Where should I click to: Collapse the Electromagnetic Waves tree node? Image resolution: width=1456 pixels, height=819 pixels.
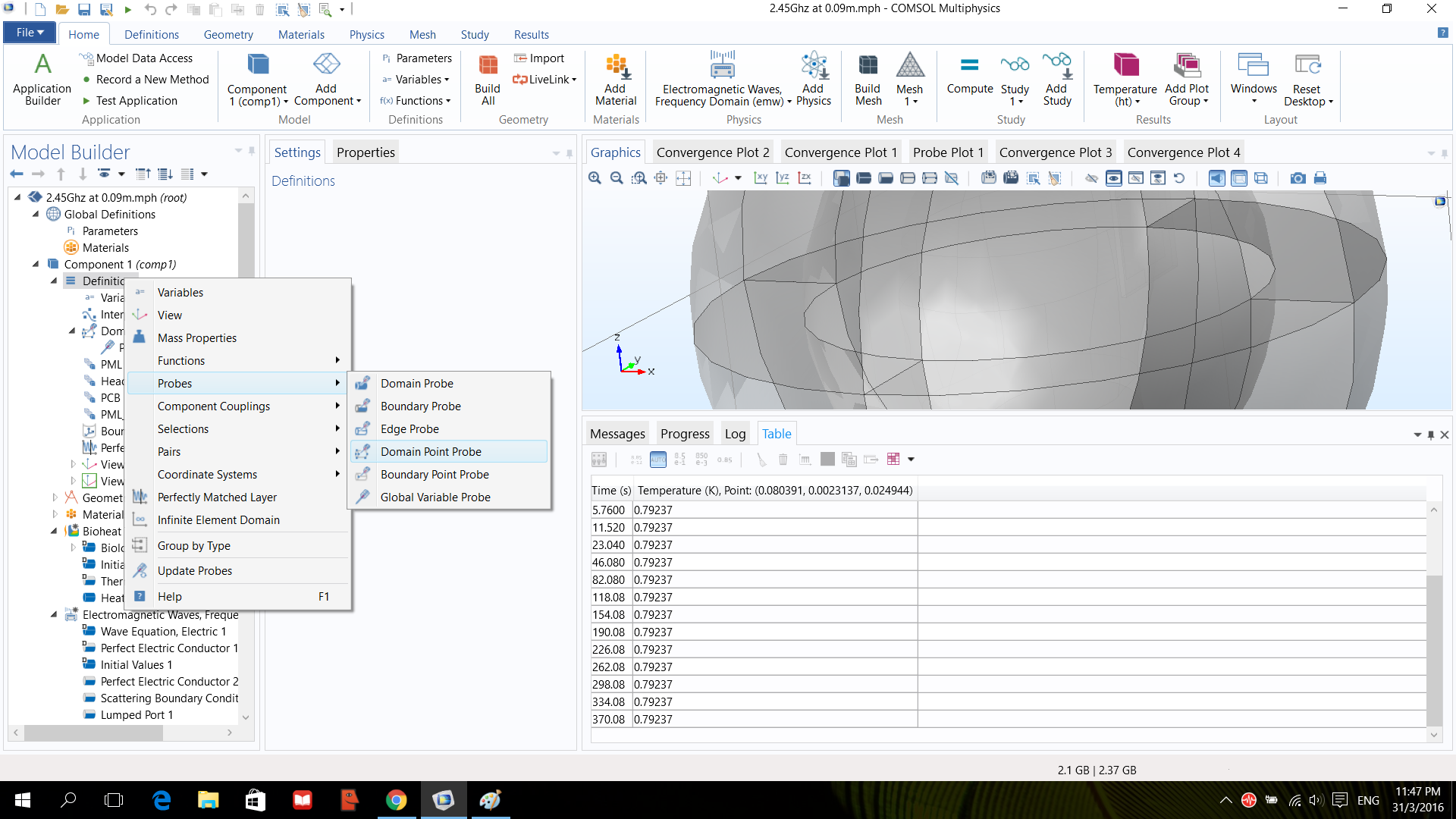pos(54,614)
